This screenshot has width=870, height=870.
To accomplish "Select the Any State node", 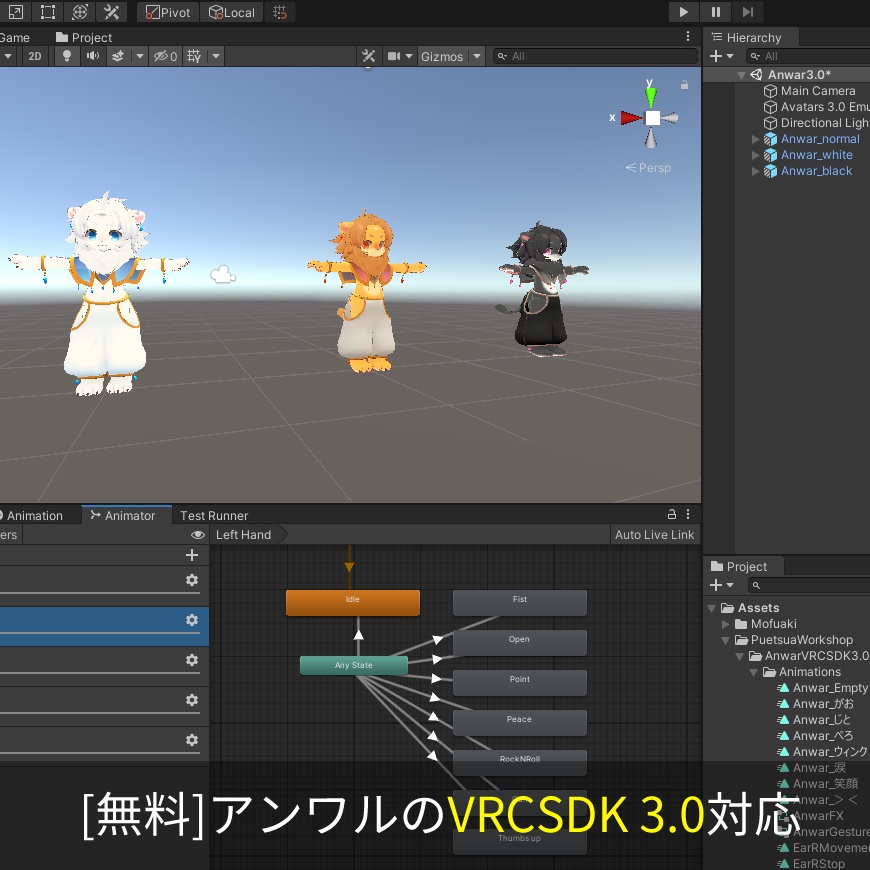I will tap(354, 665).
